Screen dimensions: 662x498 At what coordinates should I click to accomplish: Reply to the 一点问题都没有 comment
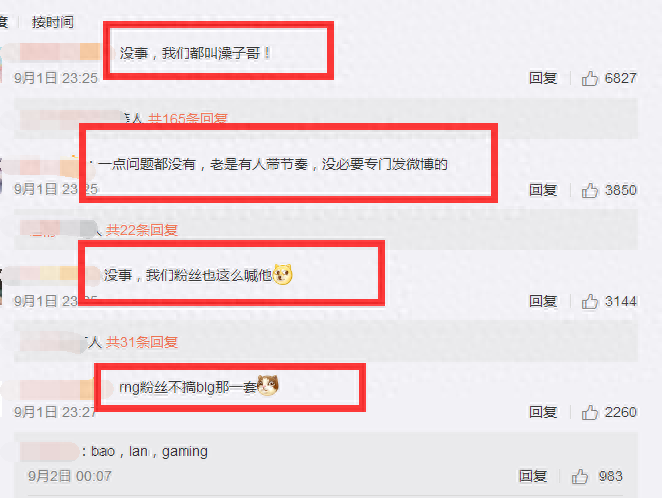coord(543,190)
